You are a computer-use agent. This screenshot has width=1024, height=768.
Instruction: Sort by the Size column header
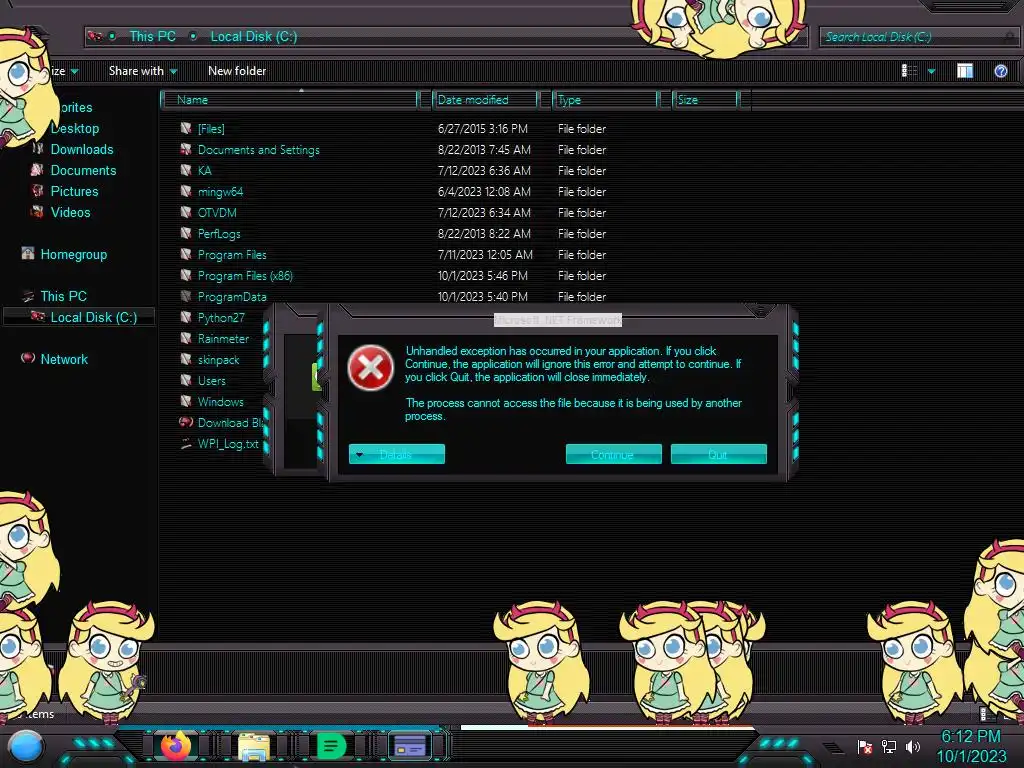pyautogui.click(x=706, y=100)
